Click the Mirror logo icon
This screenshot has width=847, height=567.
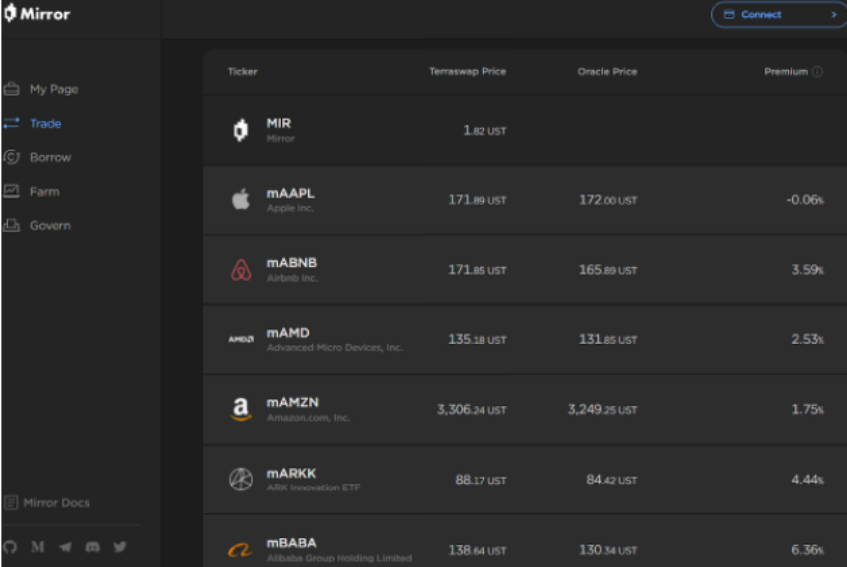tap(10, 13)
